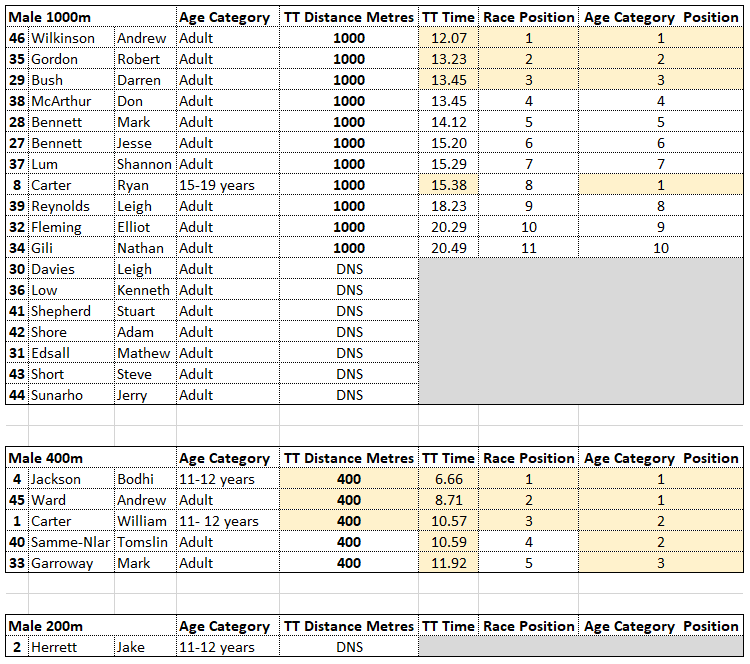Click the '11- 12 years' cell for William Carter
The width and height of the screenshot is (750, 664).
click(219, 521)
